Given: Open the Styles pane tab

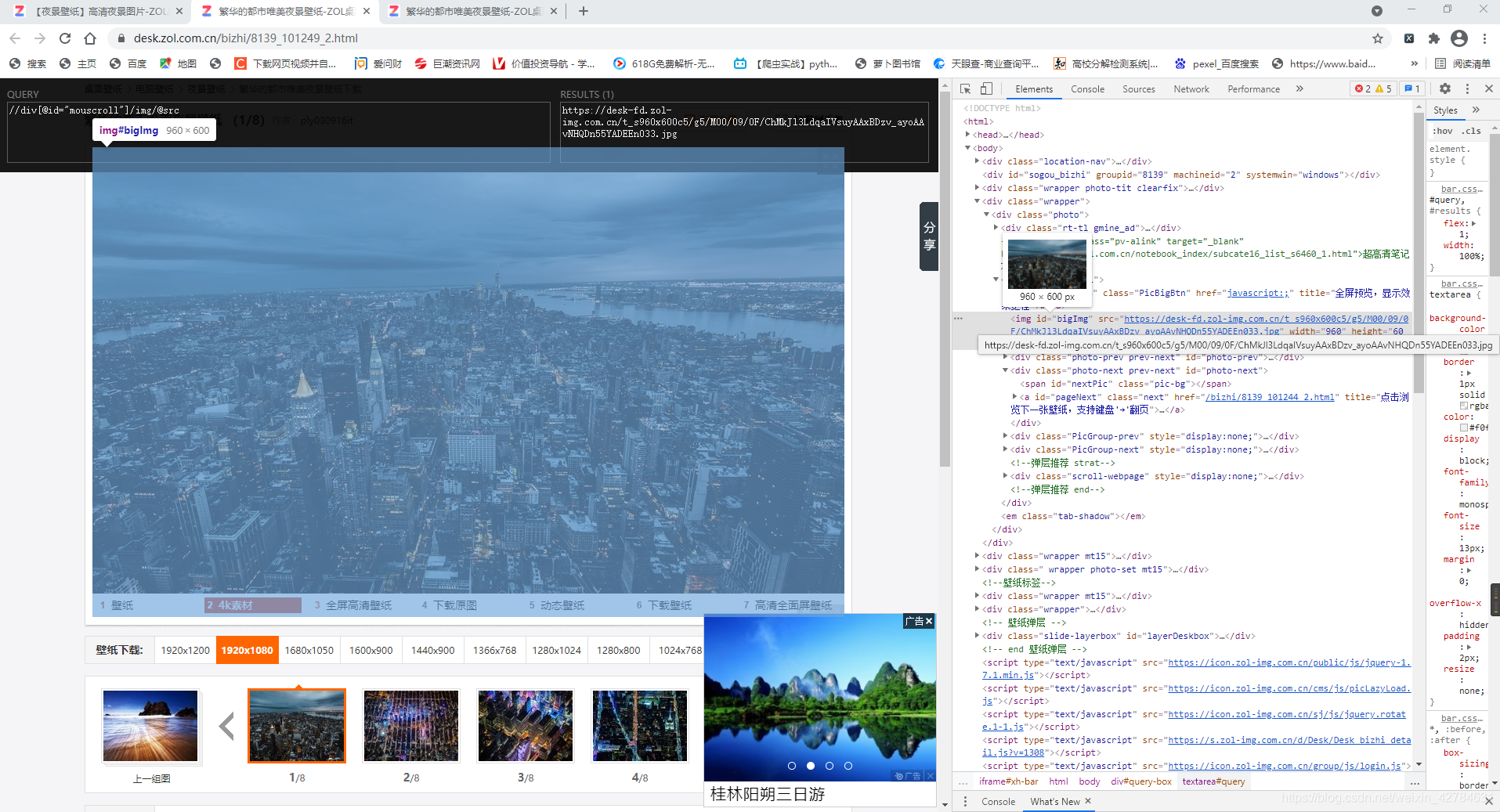Looking at the screenshot, I should point(1445,110).
